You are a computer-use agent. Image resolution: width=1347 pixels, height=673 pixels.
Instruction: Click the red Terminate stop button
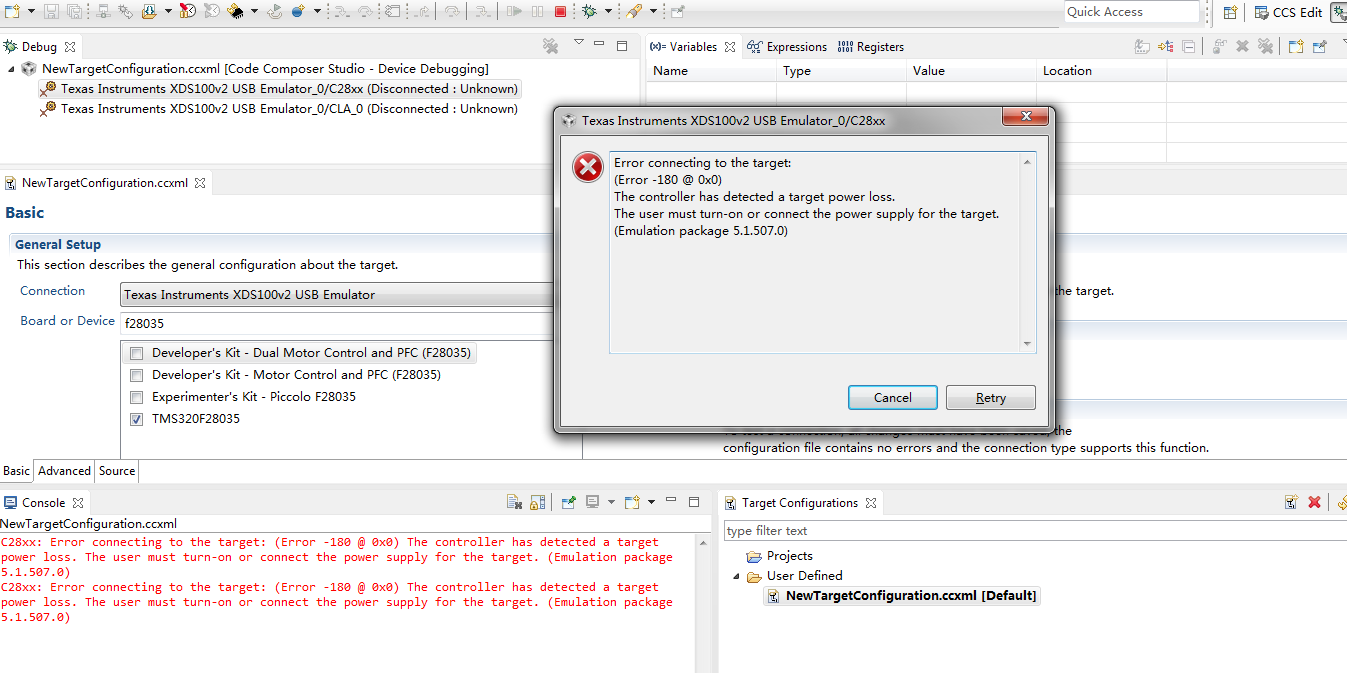click(560, 11)
